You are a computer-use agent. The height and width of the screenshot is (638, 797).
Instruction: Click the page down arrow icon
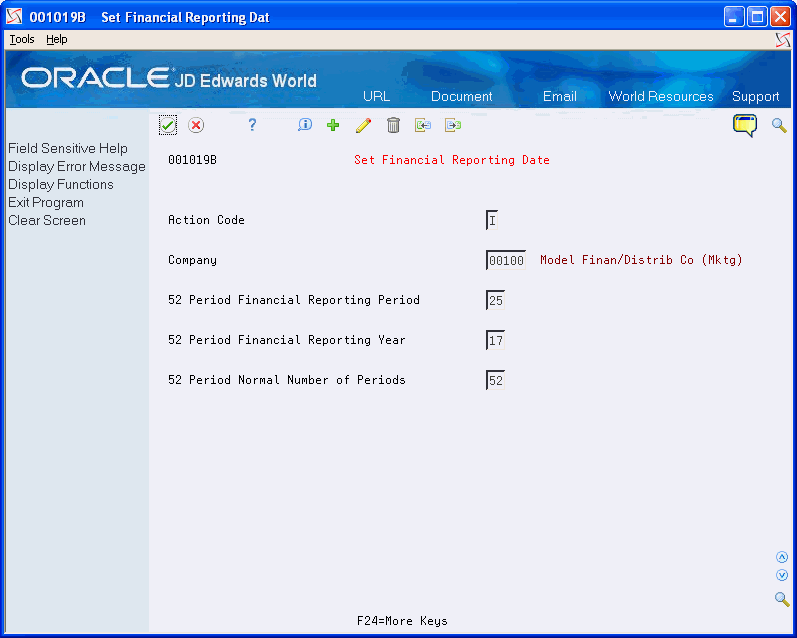click(x=782, y=575)
